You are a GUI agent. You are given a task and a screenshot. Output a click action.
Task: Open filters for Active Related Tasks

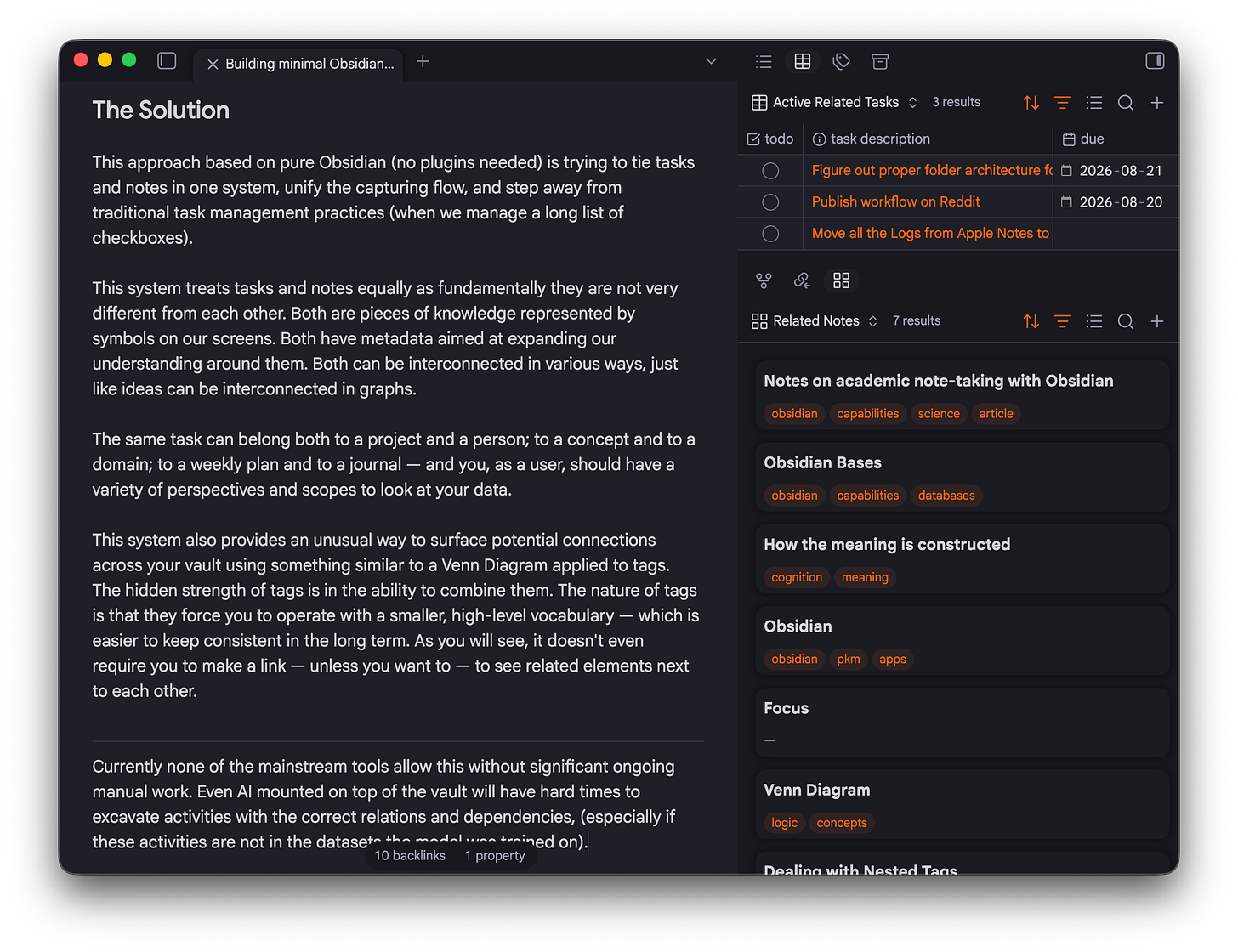pyautogui.click(x=1063, y=103)
